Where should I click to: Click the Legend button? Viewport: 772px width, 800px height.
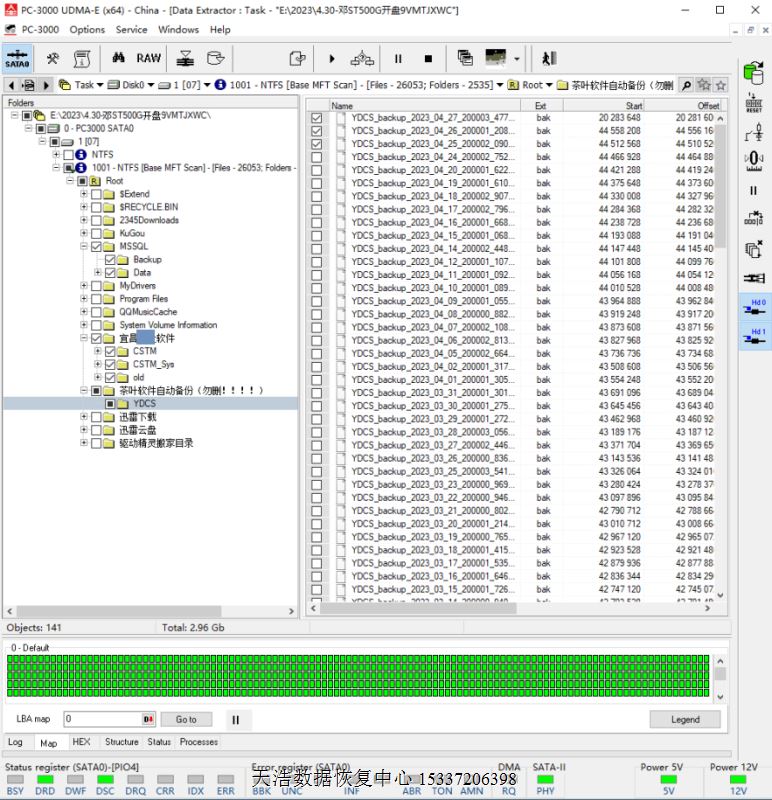tap(684, 719)
